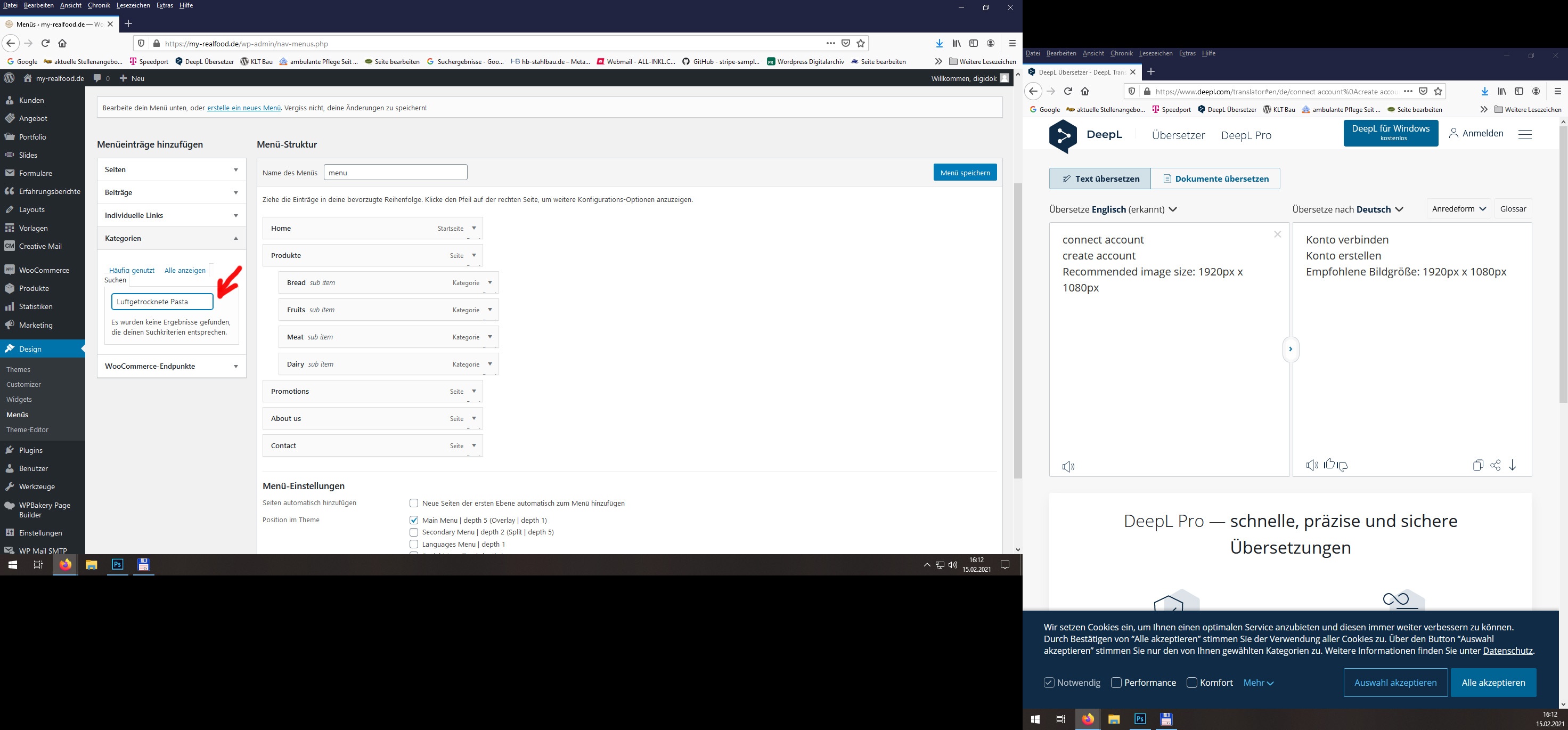Enable Komfort cookies checkbox

(1192, 683)
